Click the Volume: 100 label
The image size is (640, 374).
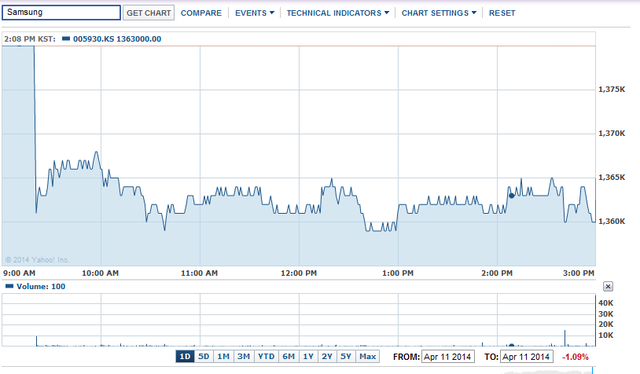tap(41, 287)
